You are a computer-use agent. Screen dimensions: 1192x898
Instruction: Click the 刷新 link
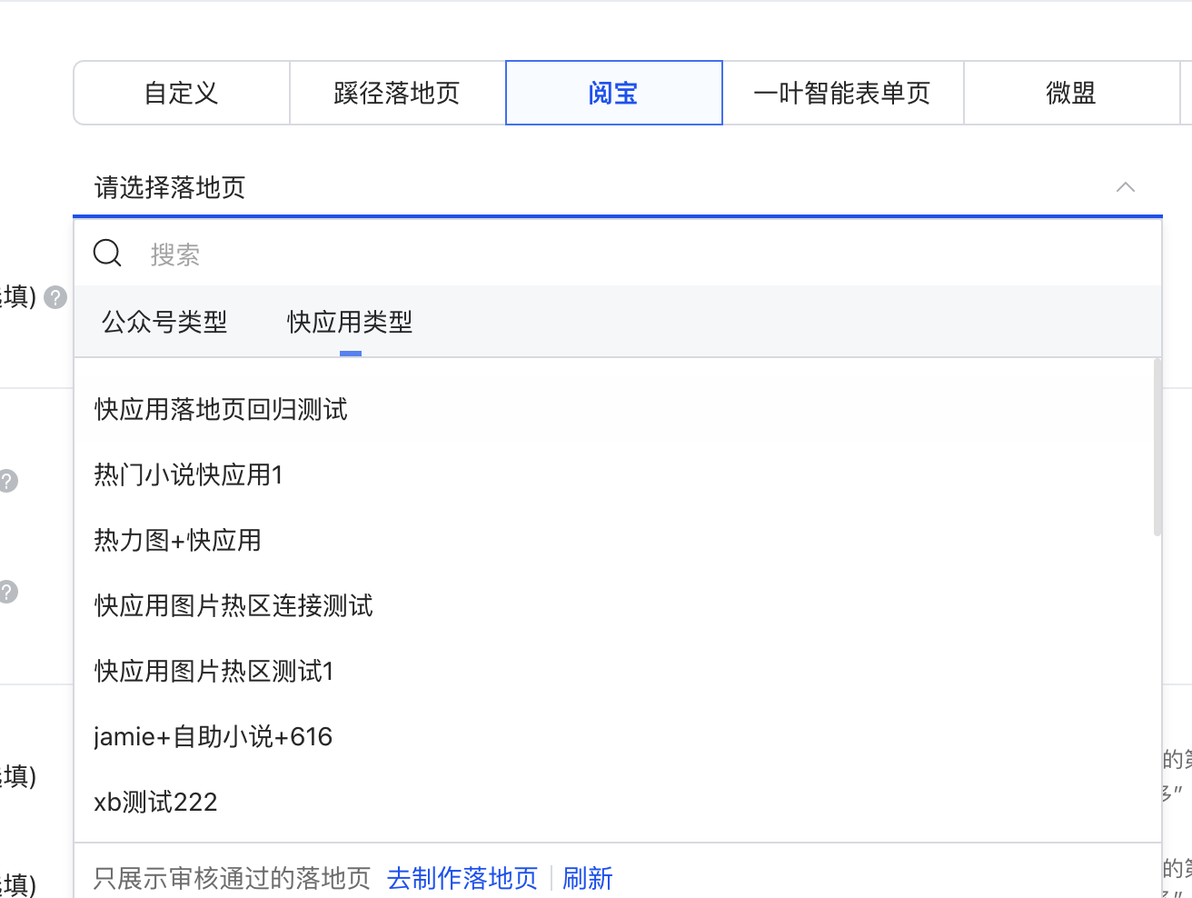tap(588, 878)
